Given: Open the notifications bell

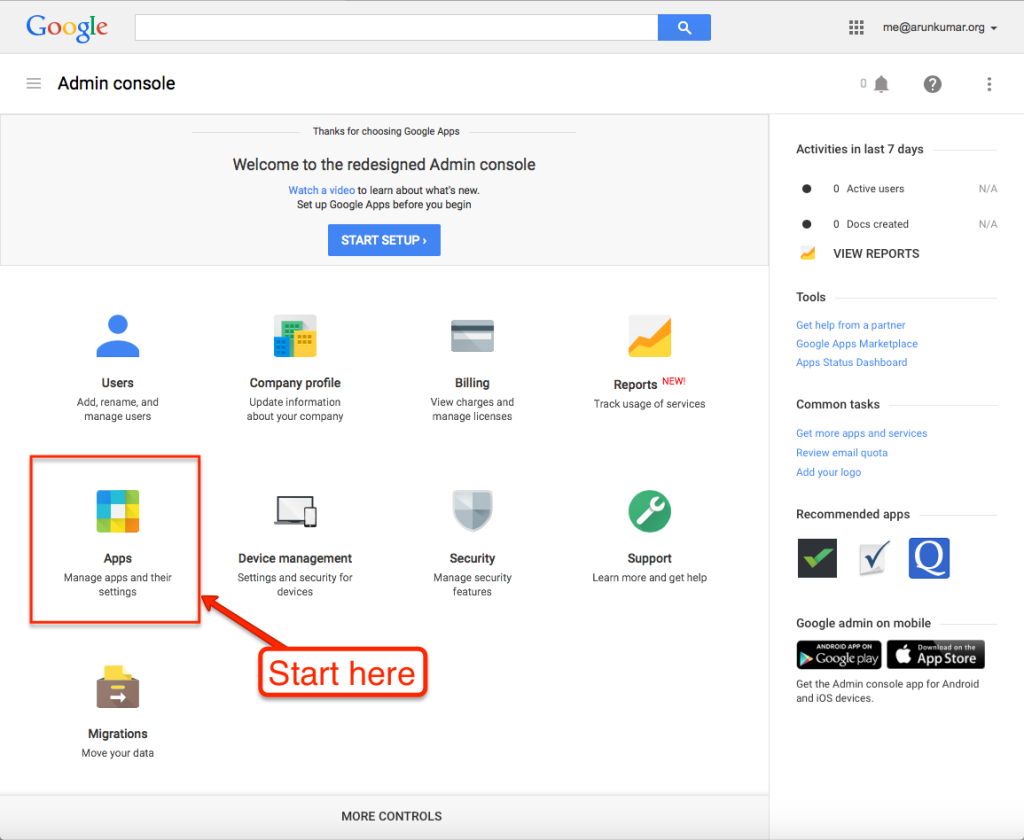Looking at the screenshot, I should [x=882, y=84].
